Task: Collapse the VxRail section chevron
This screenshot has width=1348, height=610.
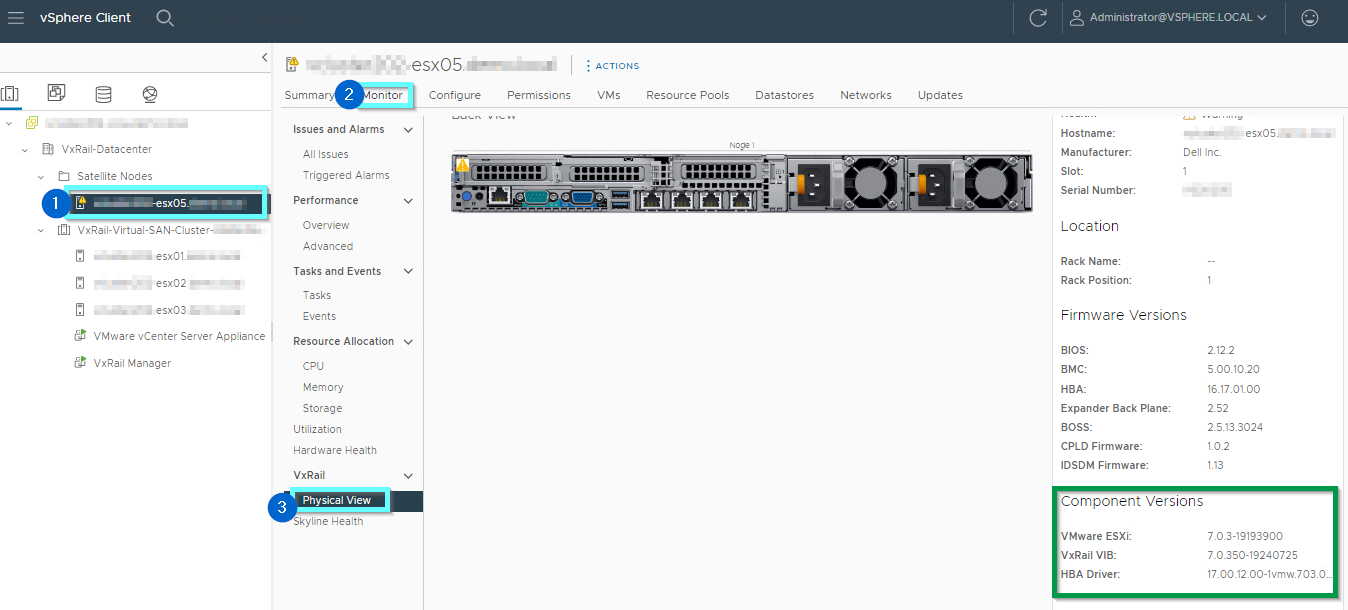Action: (x=408, y=476)
